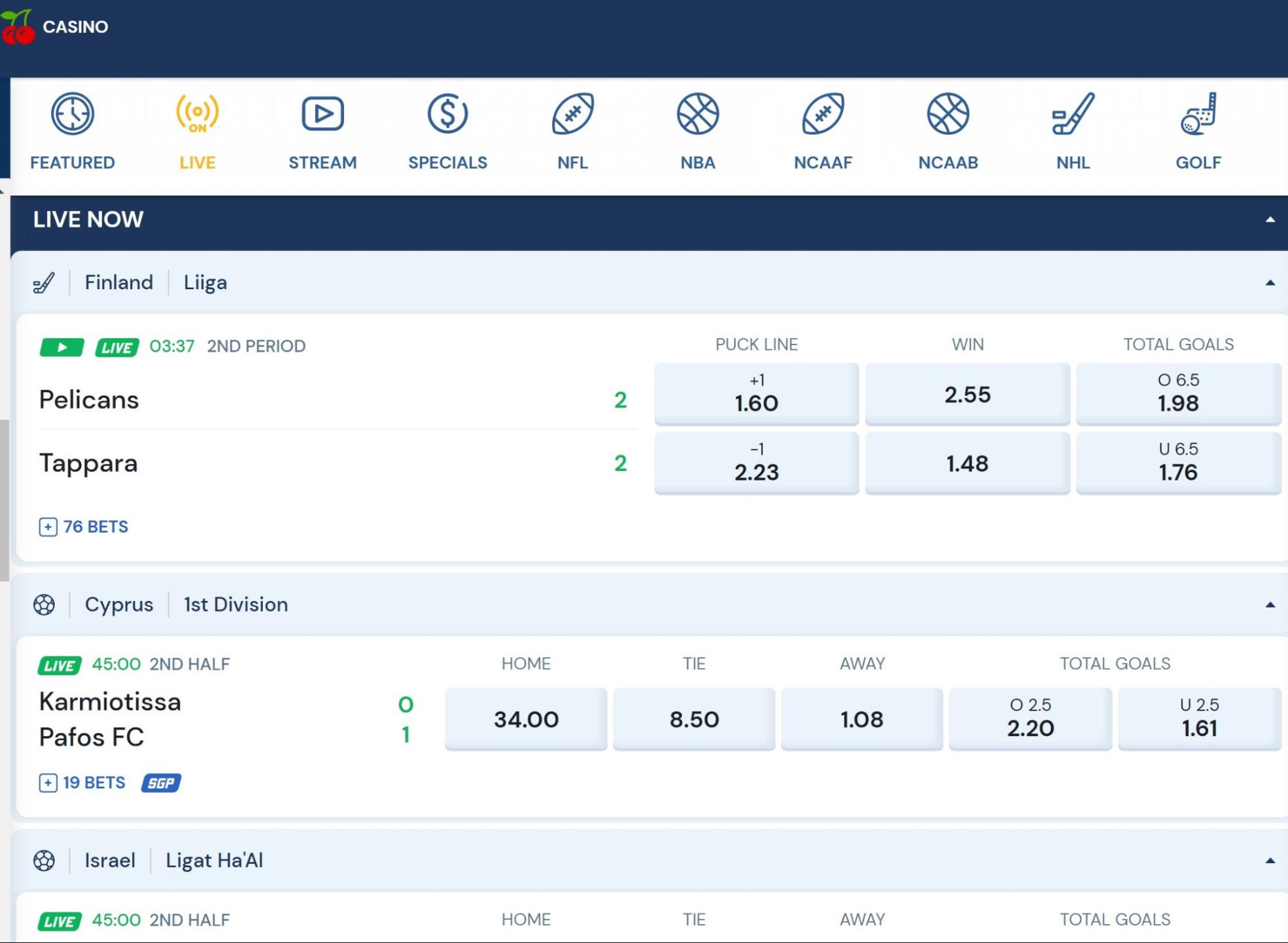Click the 1st Division league label
This screenshot has height=943, width=1288.
(x=236, y=605)
